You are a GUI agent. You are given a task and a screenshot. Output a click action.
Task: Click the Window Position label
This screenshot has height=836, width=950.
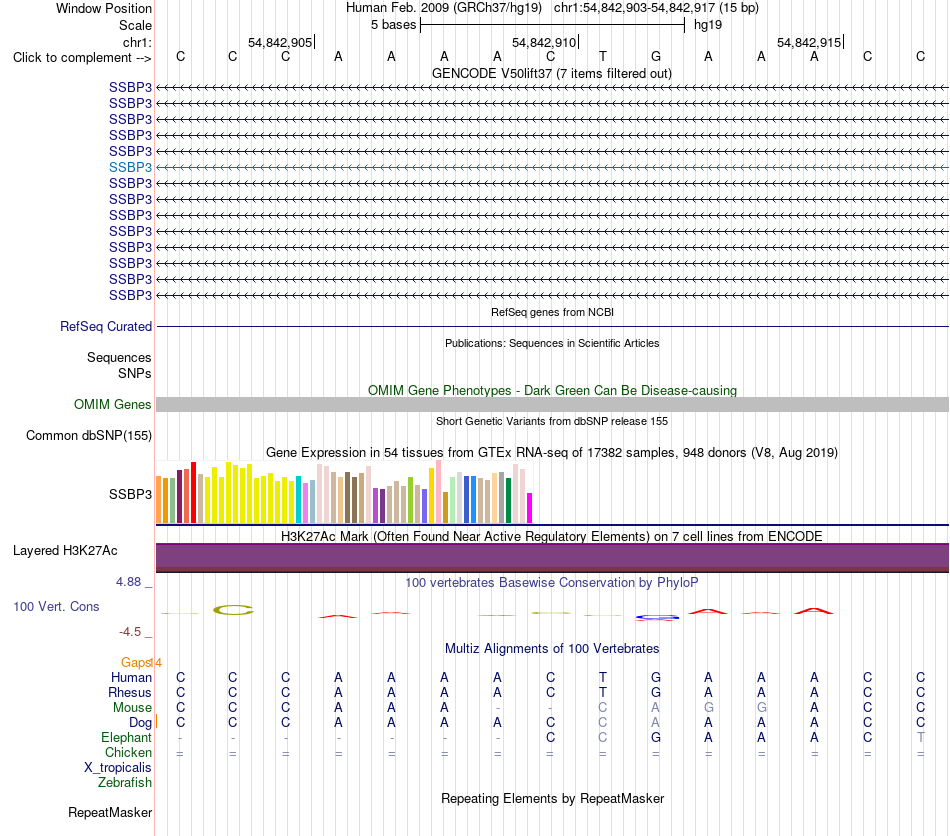click(104, 8)
